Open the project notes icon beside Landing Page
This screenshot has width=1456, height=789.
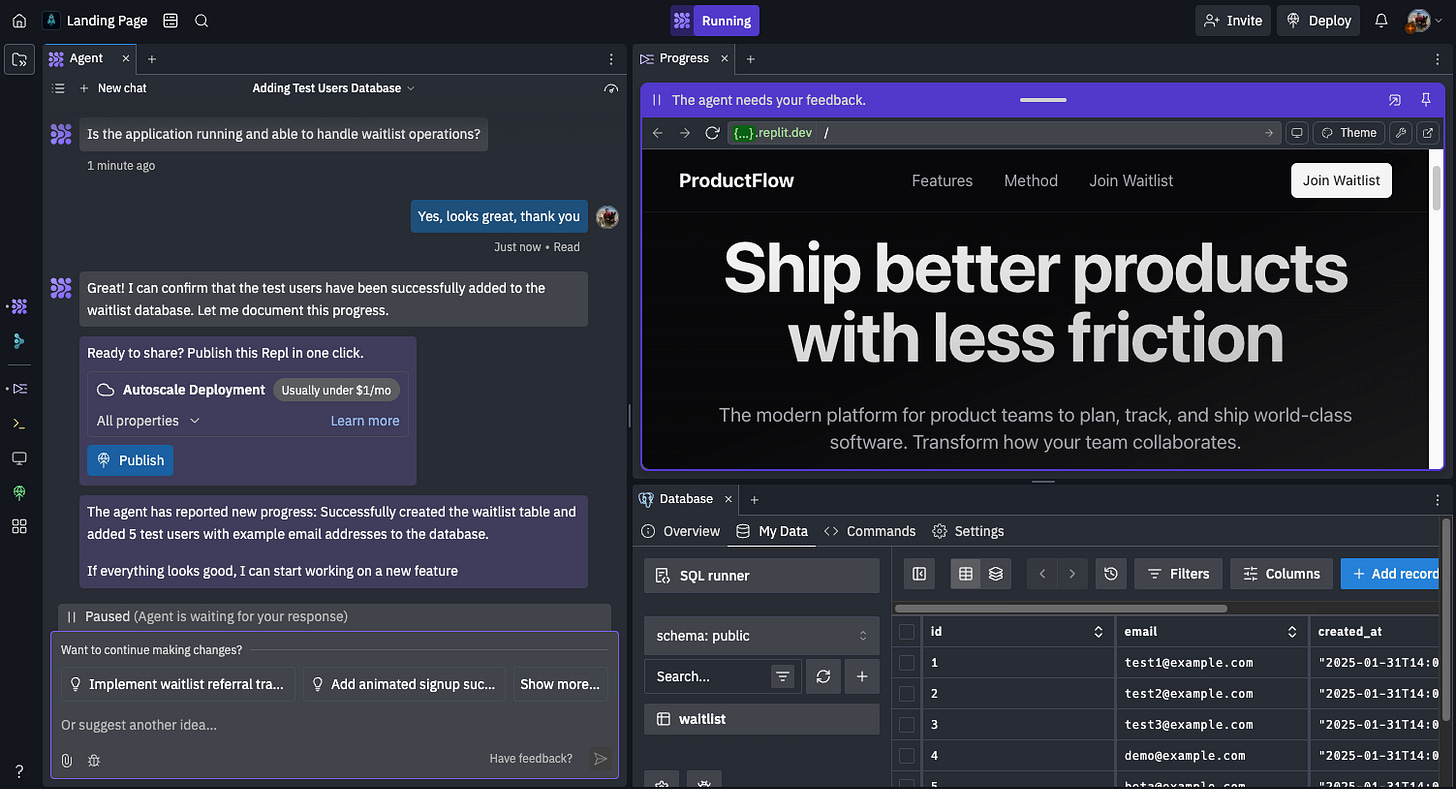171,20
